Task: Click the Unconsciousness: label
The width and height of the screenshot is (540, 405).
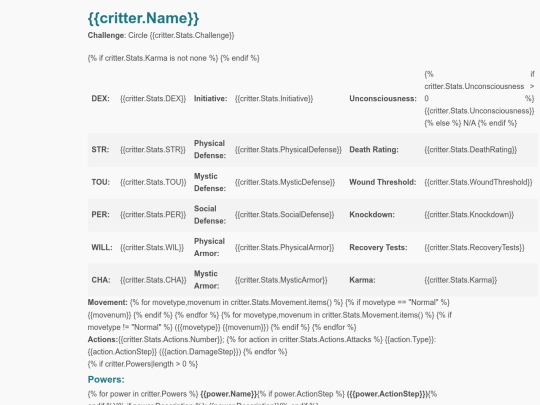Action: pos(383,99)
